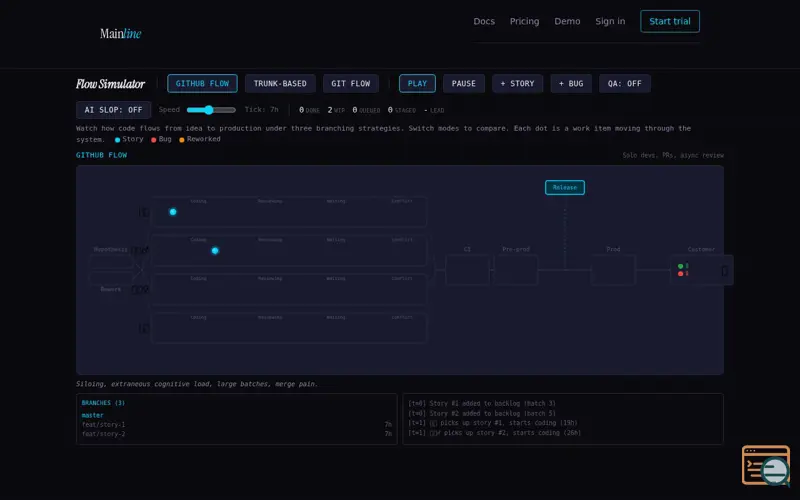Select the GITHUB FLOW mode tab
This screenshot has width=800, height=500.
(202, 84)
